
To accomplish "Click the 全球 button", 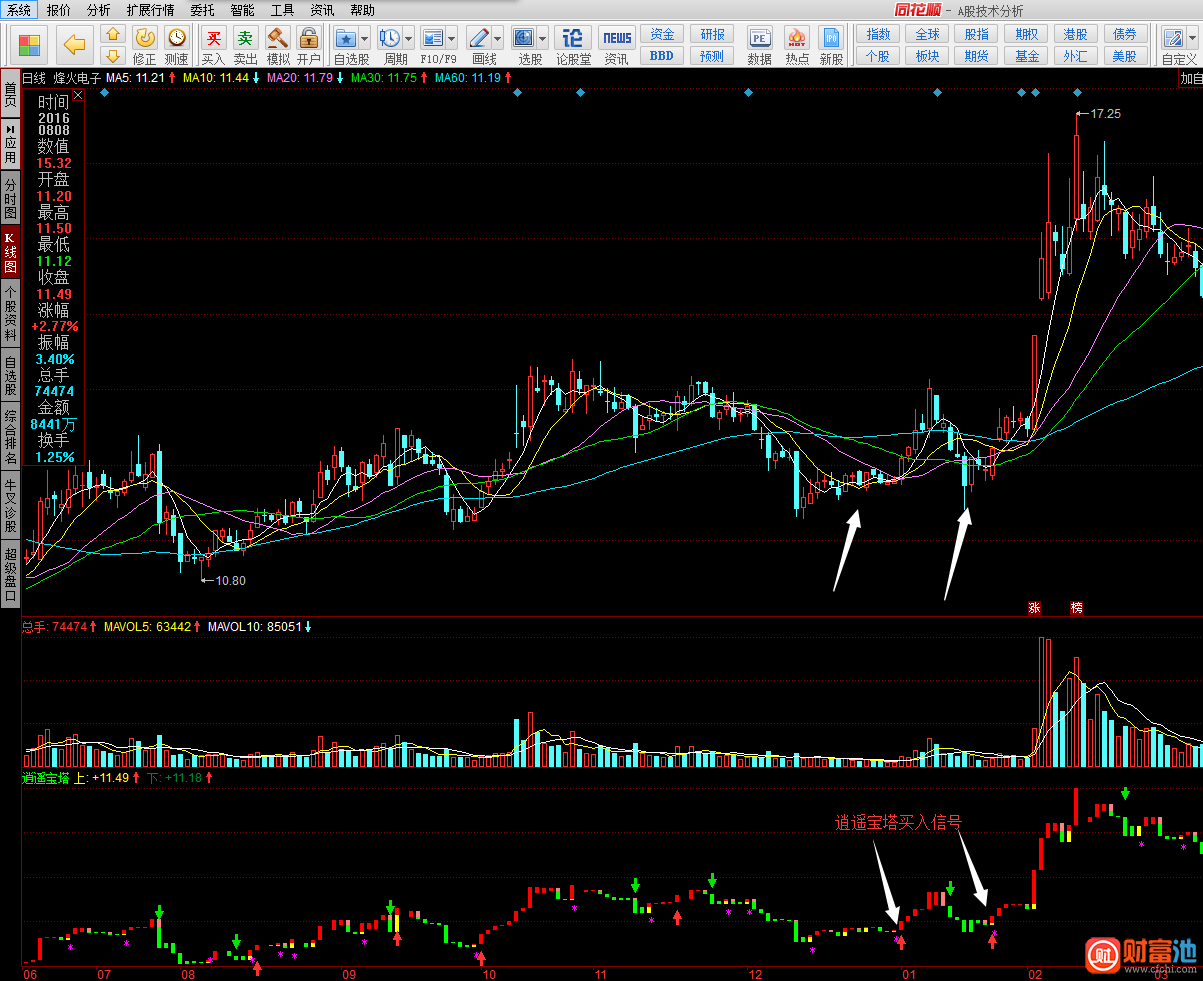I will [x=928, y=35].
